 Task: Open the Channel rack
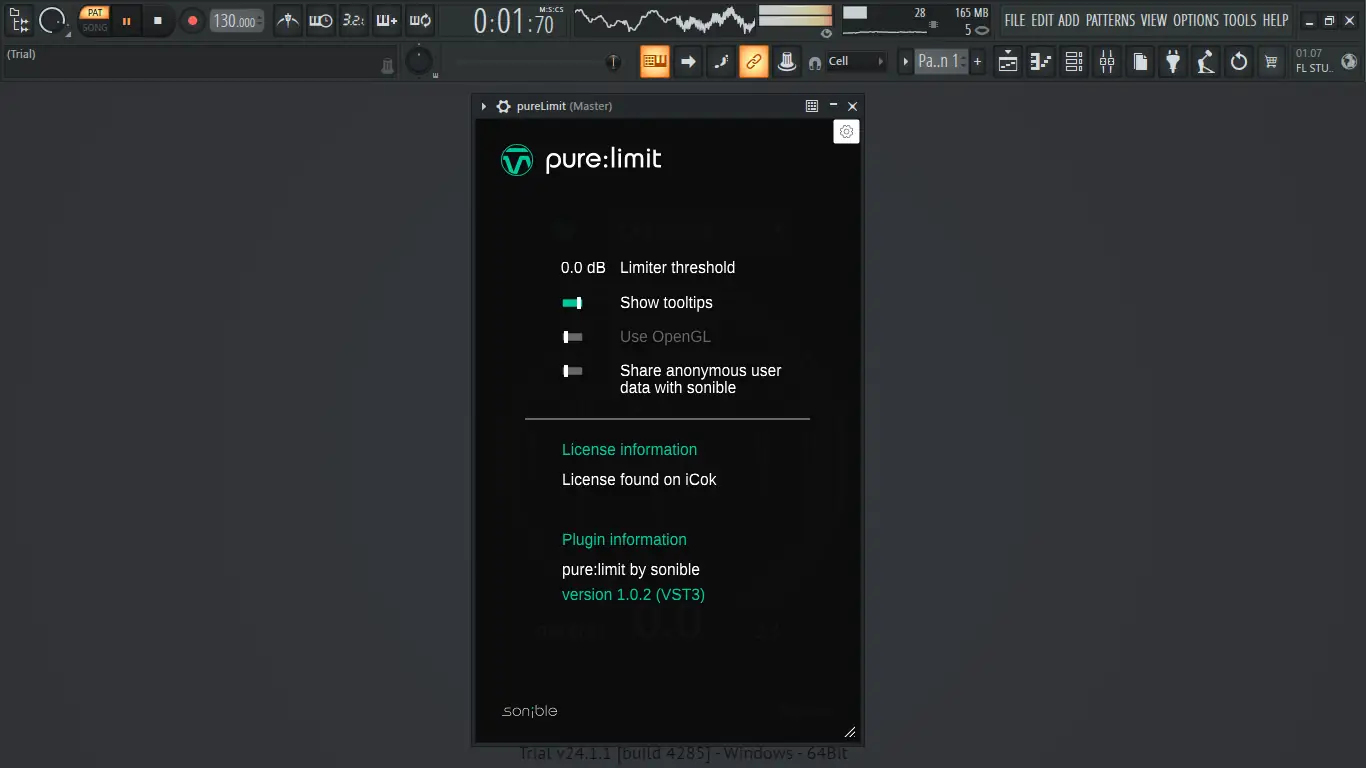click(1073, 61)
